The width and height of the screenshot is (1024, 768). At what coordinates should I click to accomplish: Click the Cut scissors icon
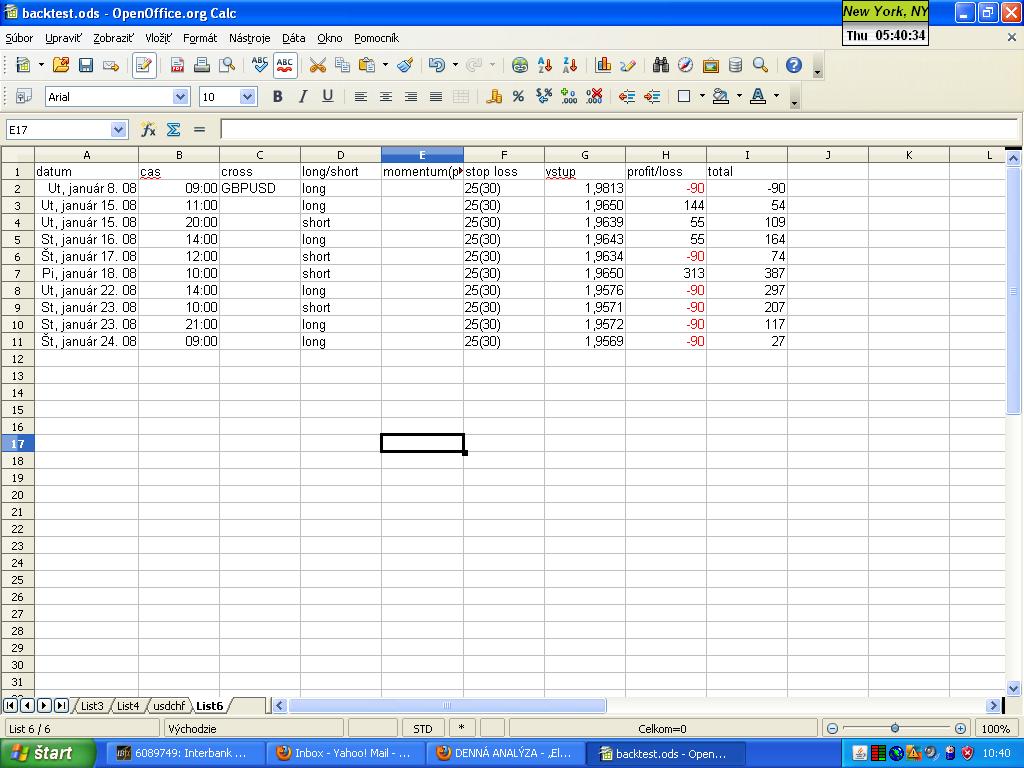tap(318, 65)
